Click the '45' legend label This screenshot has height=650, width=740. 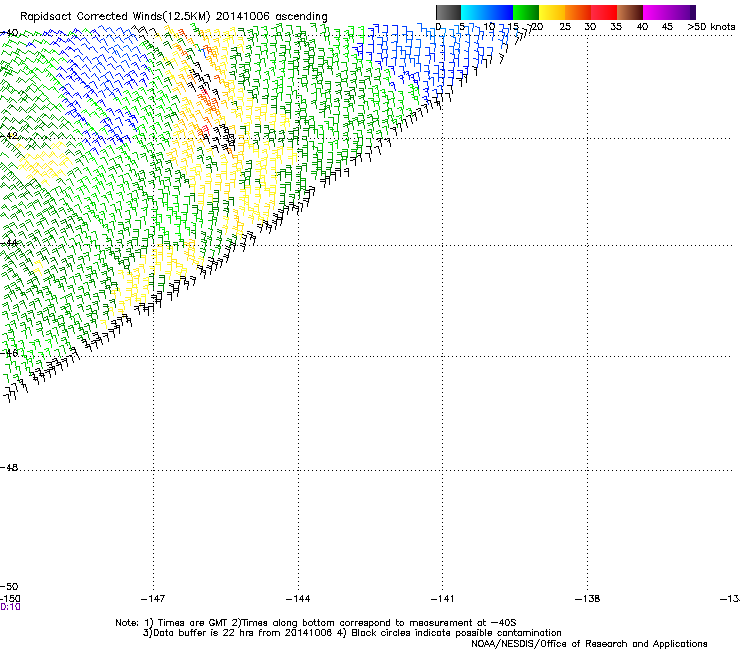(x=667, y=27)
